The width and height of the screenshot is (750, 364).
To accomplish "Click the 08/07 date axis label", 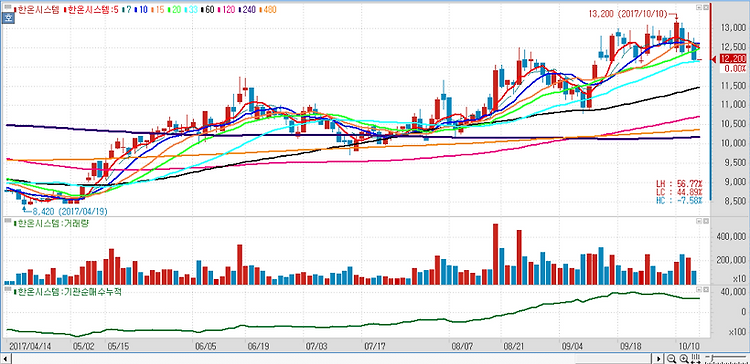I will pos(462,345).
